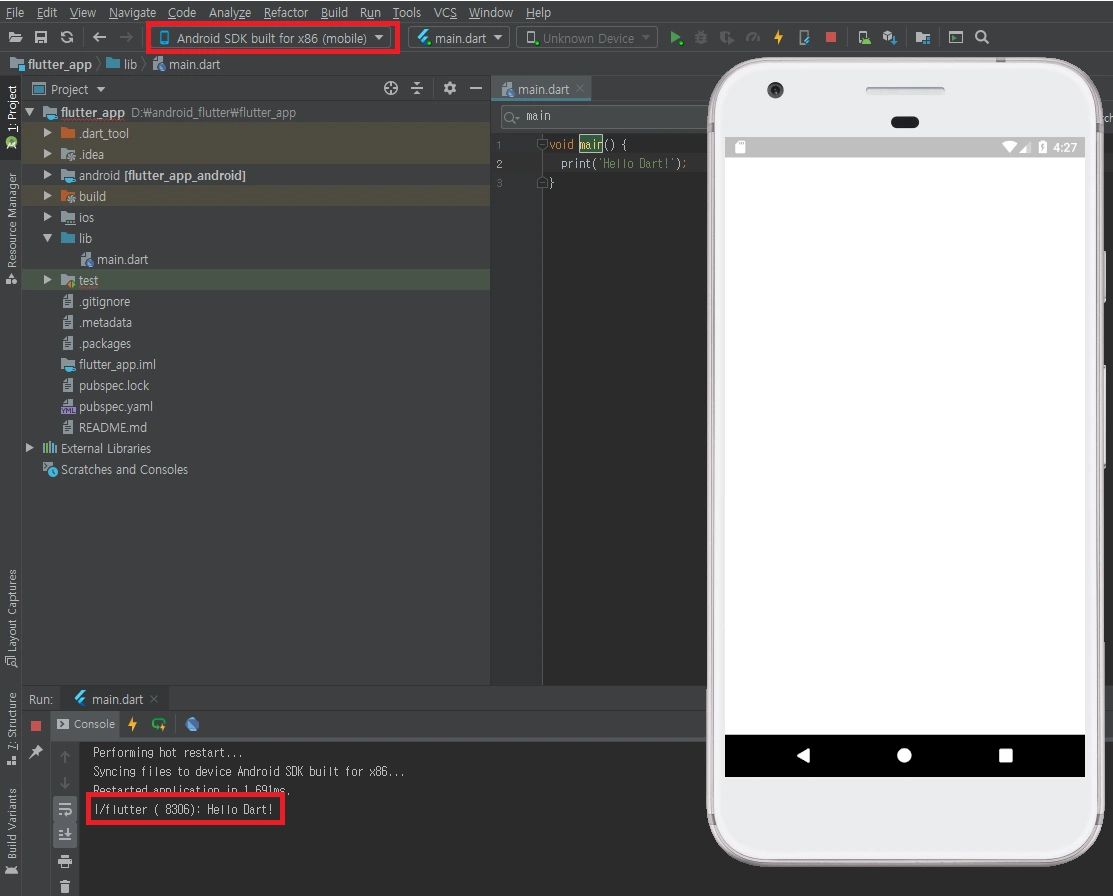Click the editor search field

[x=604, y=116]
